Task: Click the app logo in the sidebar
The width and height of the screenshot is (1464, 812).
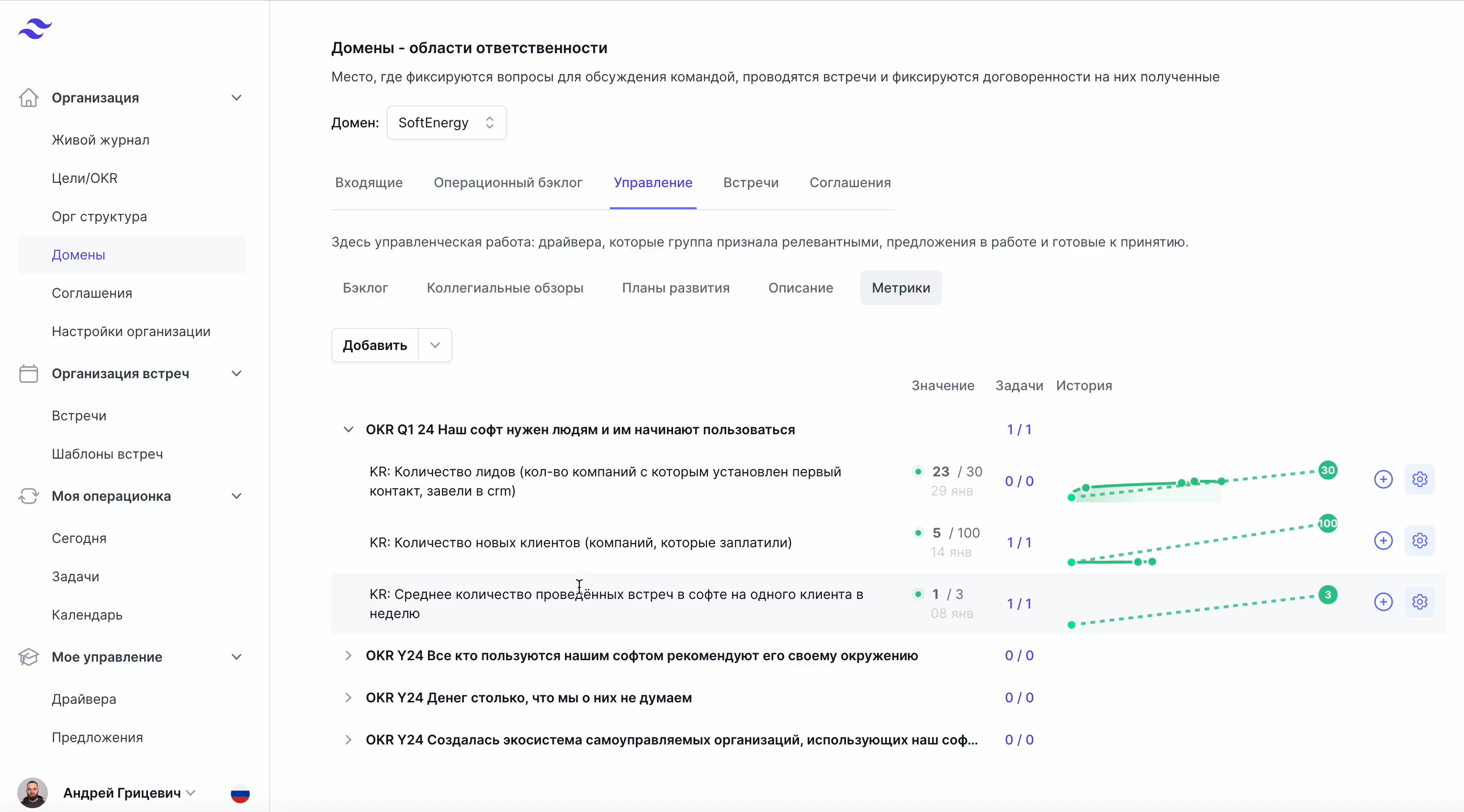Action: [x=34, y=28]
